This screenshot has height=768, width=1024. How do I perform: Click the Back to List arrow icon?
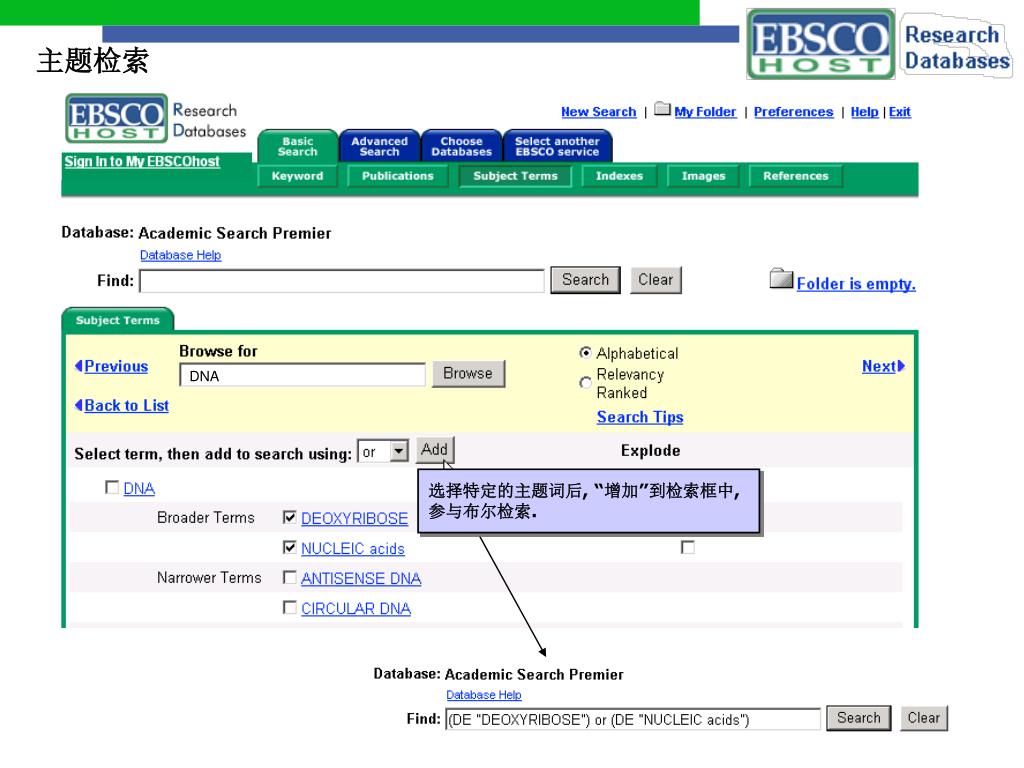coord(78,406)
